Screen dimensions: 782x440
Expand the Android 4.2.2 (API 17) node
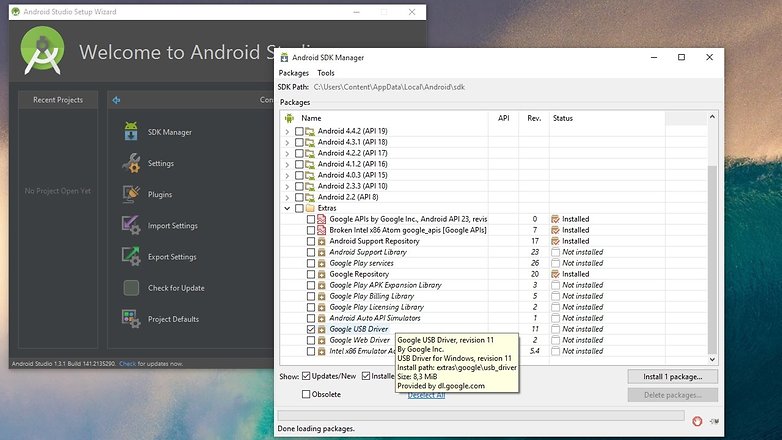(287, 153)
